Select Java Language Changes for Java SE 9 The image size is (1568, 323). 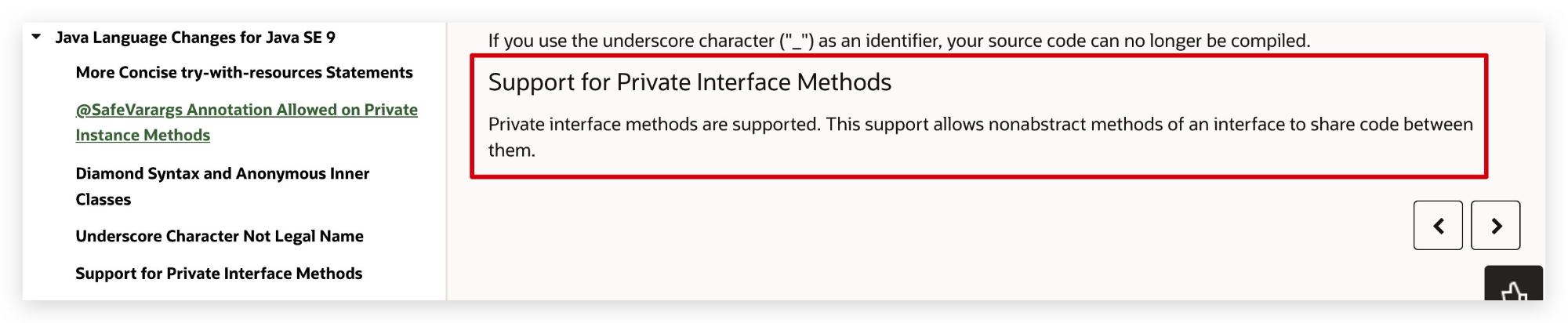[195, 38]
